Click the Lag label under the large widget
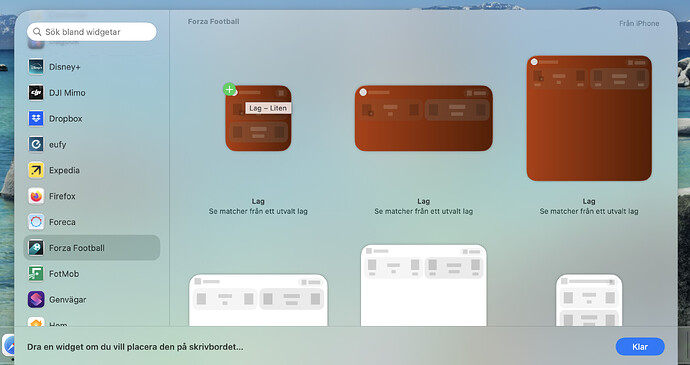This screenshot has height=365, width=690. click(x=589, y=202)
